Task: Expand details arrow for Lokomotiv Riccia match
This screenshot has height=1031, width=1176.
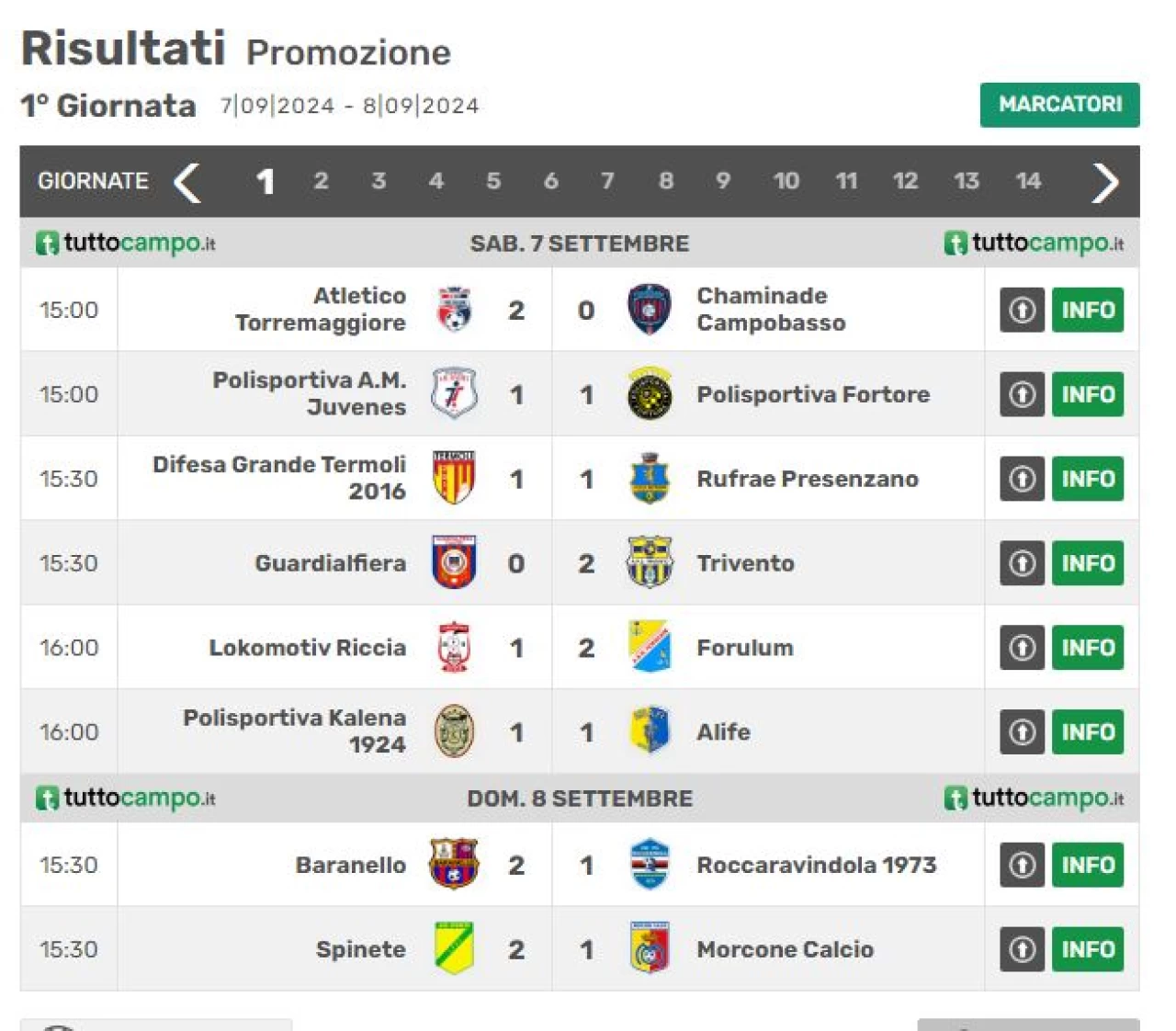Action: tap(1022, 647)
